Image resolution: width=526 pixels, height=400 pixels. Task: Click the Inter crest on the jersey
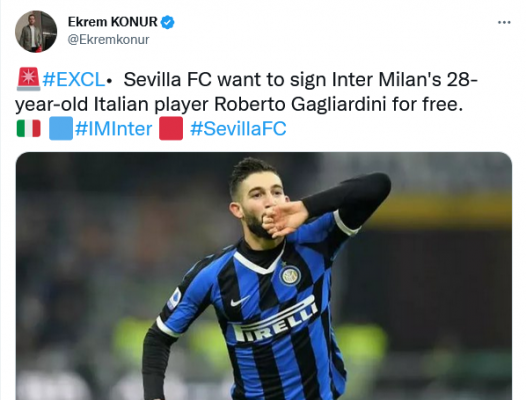290,276
